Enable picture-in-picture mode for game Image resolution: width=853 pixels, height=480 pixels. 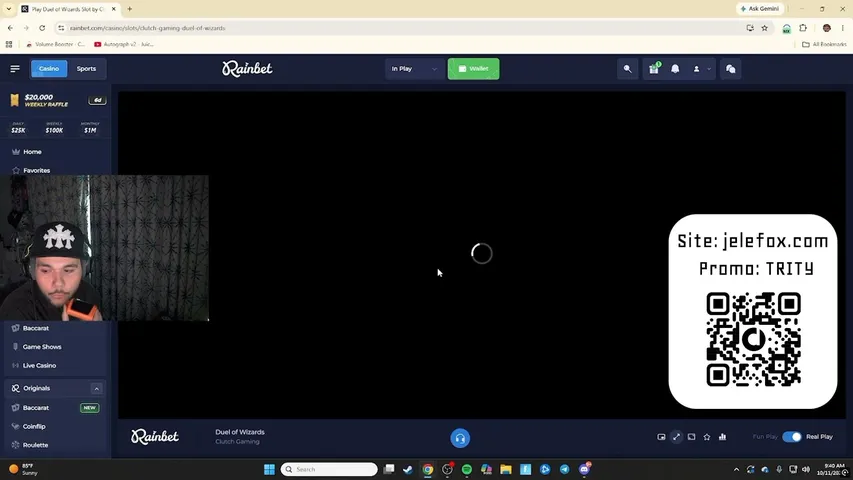pos(661,437)
